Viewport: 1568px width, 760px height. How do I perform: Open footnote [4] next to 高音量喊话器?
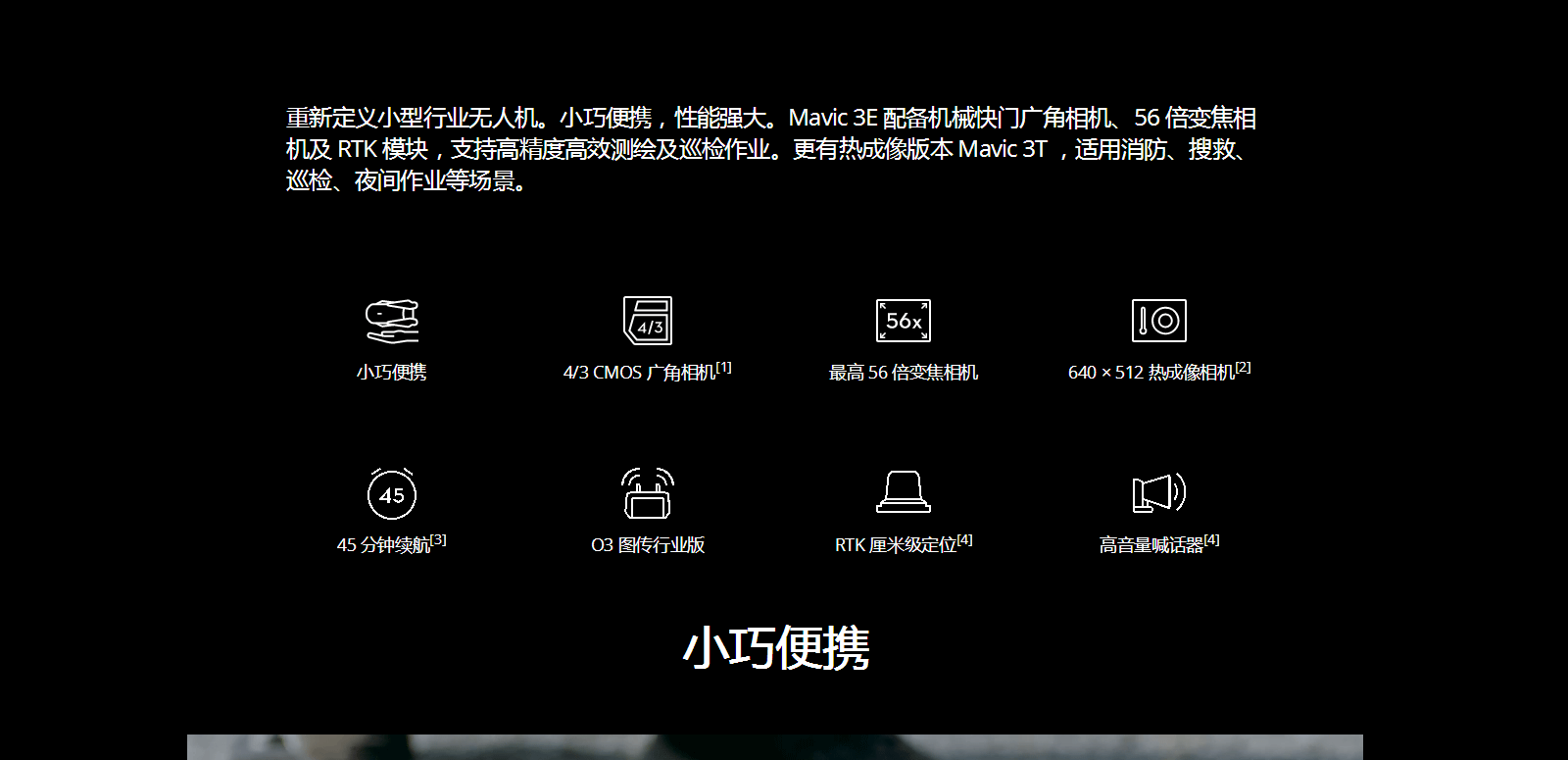1212,540
